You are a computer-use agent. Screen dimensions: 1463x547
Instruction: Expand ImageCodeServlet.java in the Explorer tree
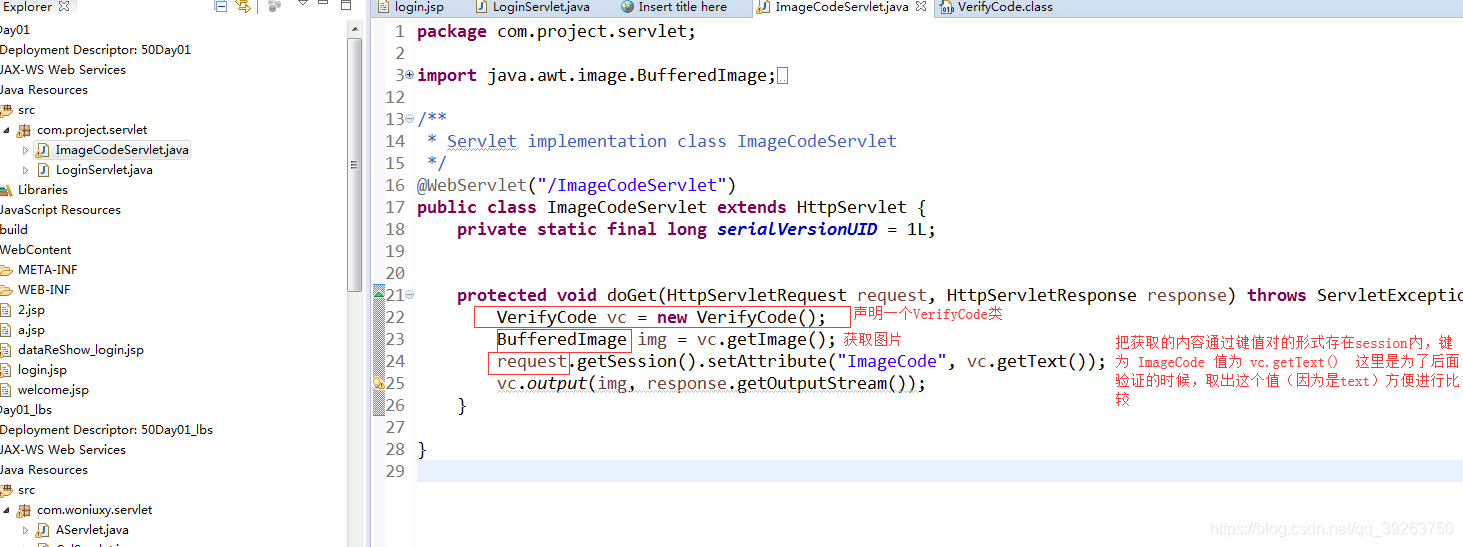coord(25,150)
